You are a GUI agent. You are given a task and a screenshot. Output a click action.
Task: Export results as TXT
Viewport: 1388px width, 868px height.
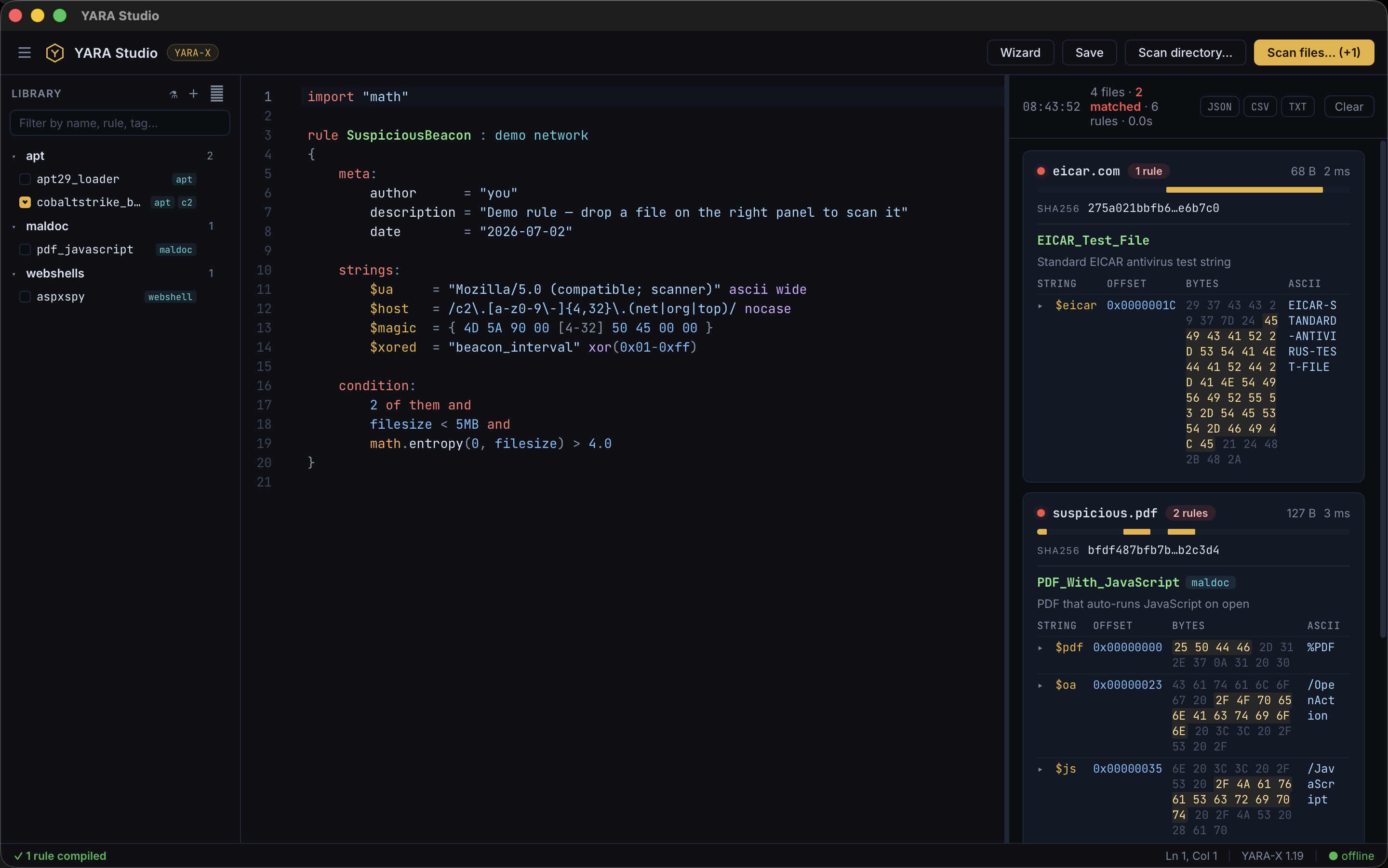click(x=1297, y=107)
